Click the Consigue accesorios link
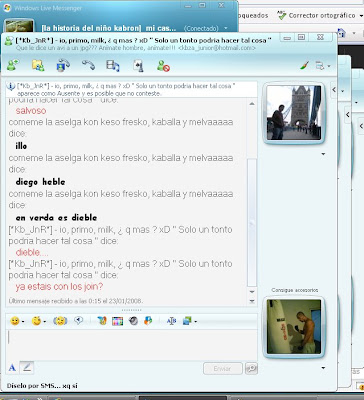 pyautogui.click(x=294, y=290)
